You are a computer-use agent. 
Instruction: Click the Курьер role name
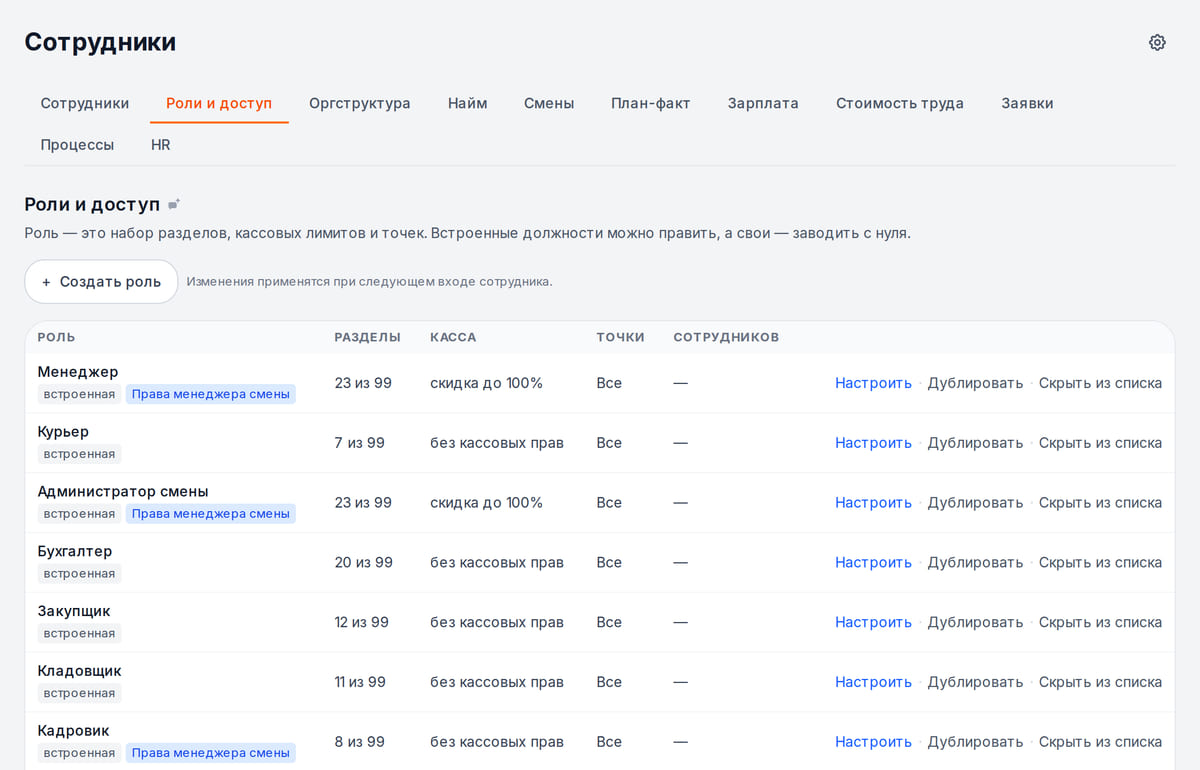coord(63,432)
